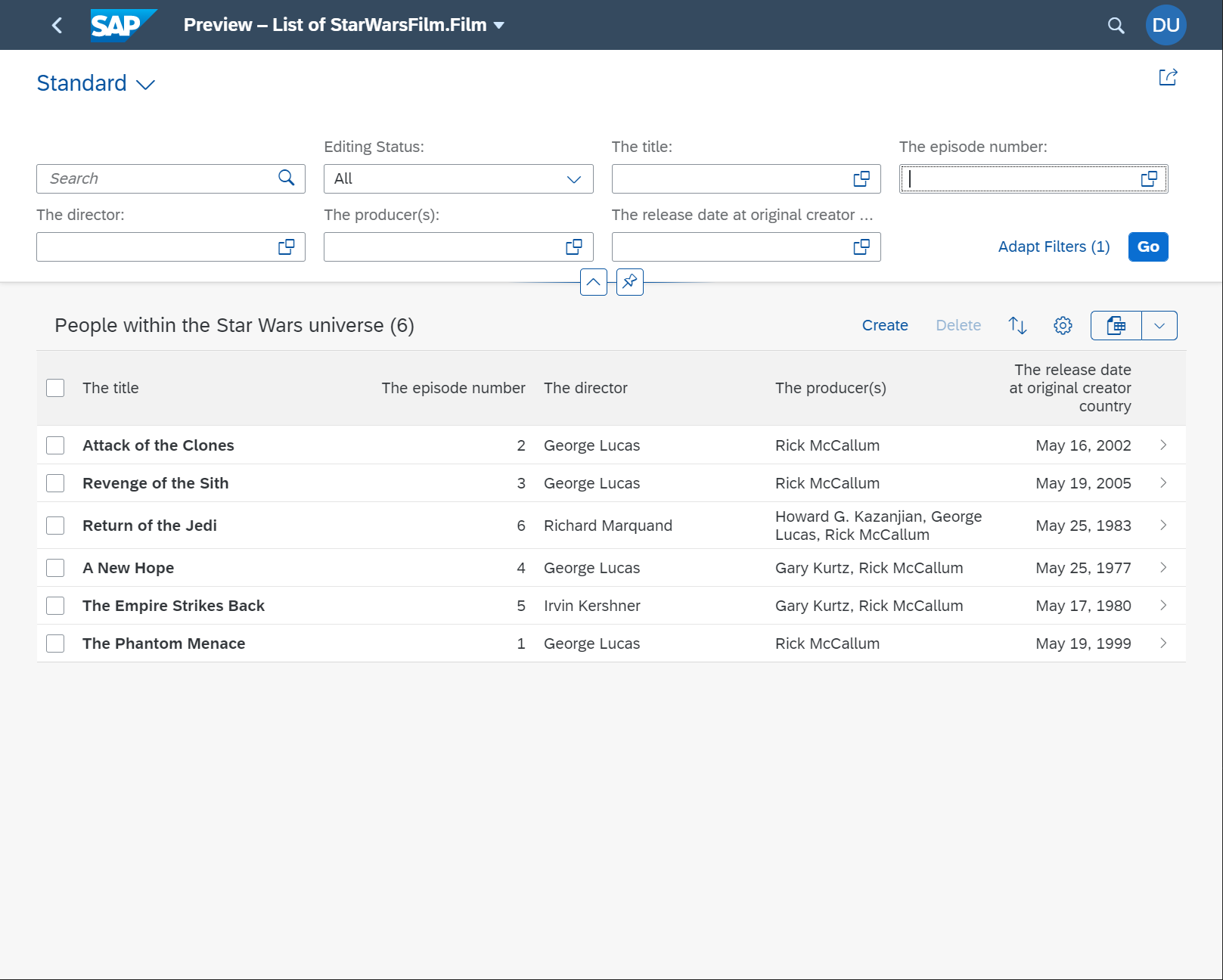Image resolution: width=1223 pixels, height=980 pixels.
Task: Open table personalization gear settings
Action: point(1063,325)
